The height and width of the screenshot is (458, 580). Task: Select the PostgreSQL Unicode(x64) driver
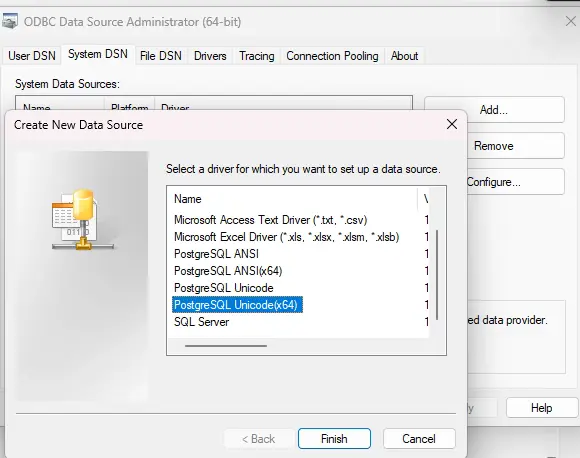(x=237, y=305)
